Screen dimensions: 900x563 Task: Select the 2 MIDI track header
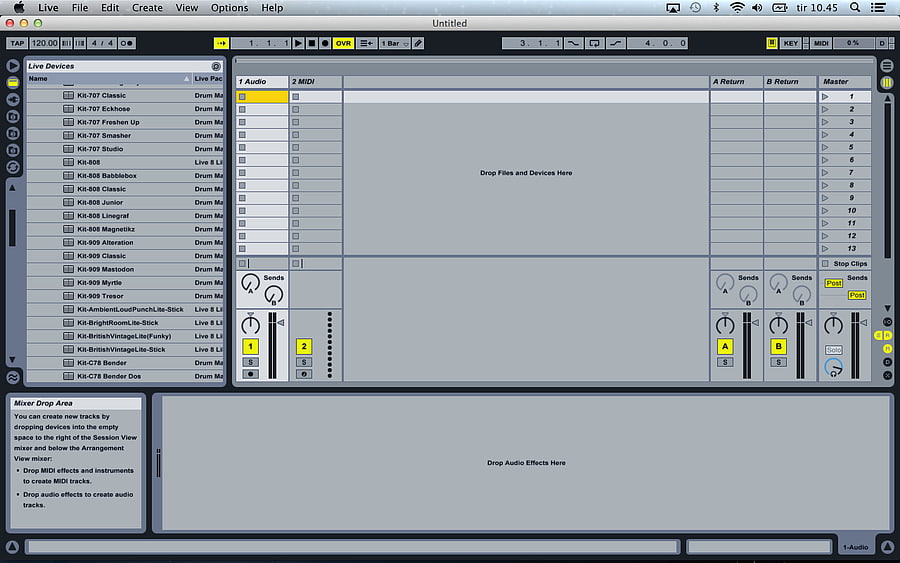tap(316, 81)
